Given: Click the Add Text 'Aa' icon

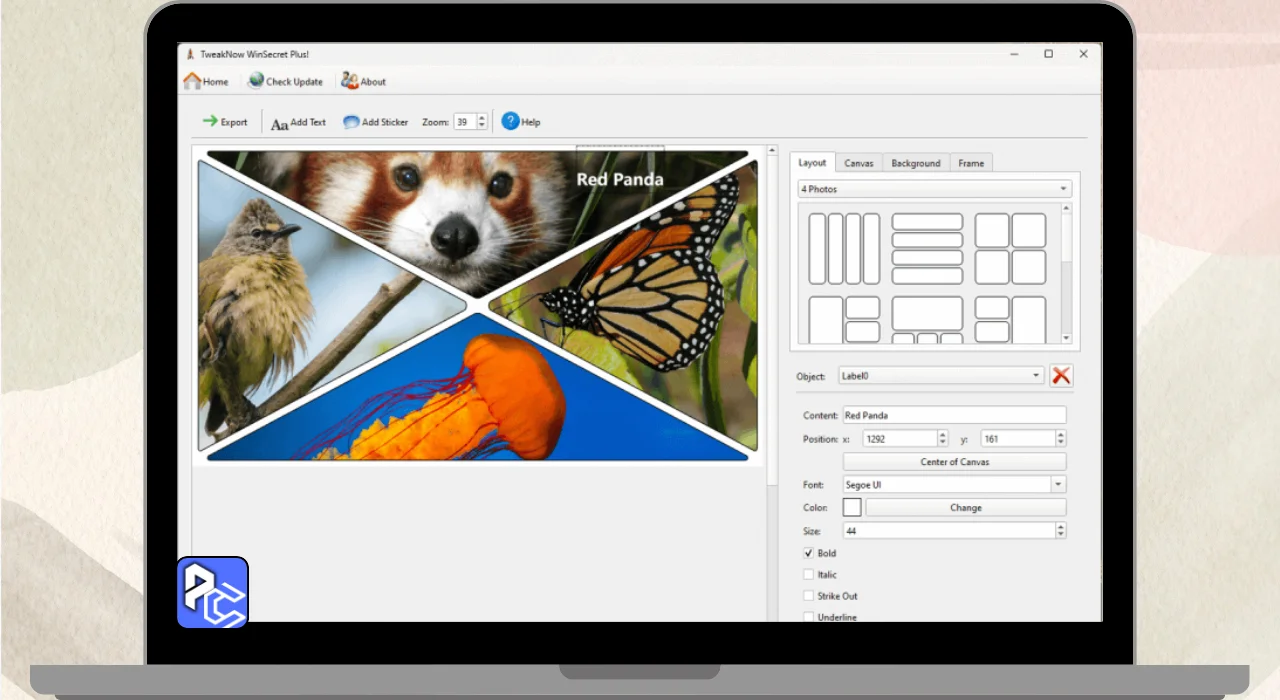Looking at the screenshot, I should click(280, 123).
